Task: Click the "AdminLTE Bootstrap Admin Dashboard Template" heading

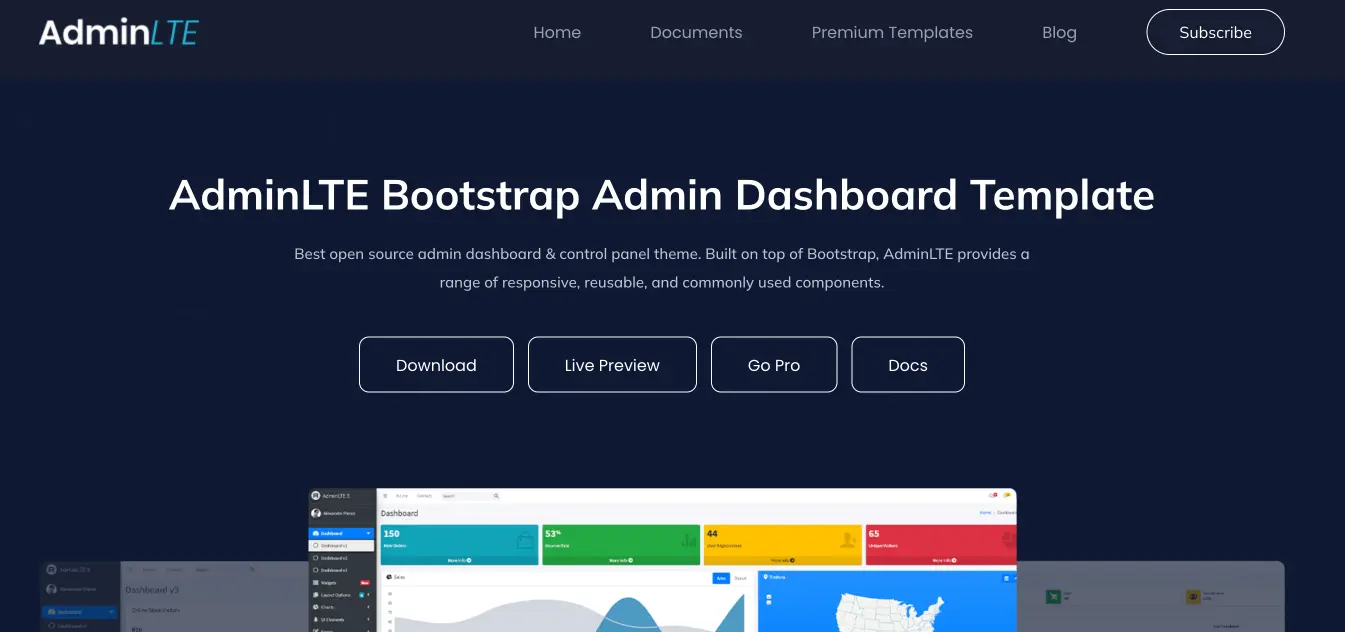Action: coord(662,195)
